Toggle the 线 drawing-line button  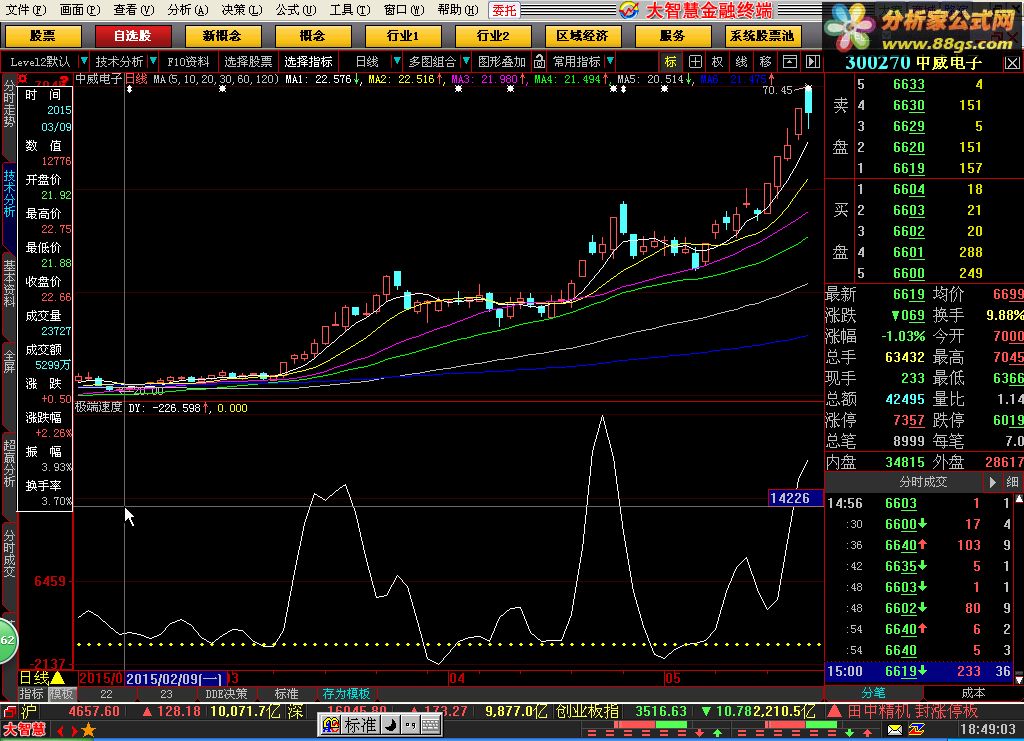[x=742, y=61]
